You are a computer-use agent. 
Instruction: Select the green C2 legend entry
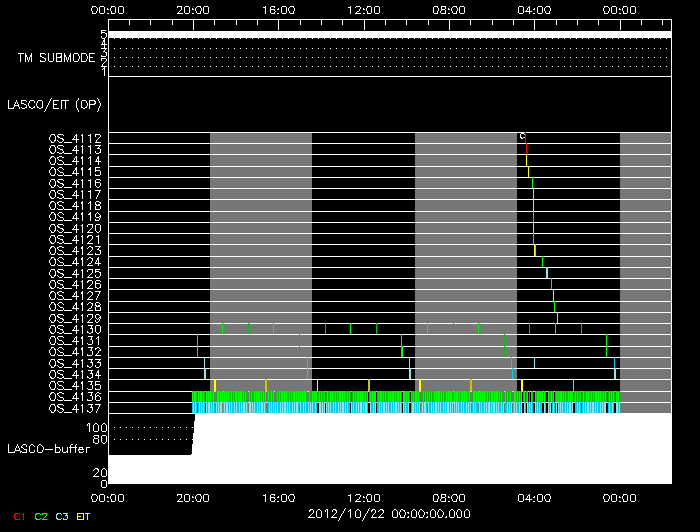(x=40, y=516)
